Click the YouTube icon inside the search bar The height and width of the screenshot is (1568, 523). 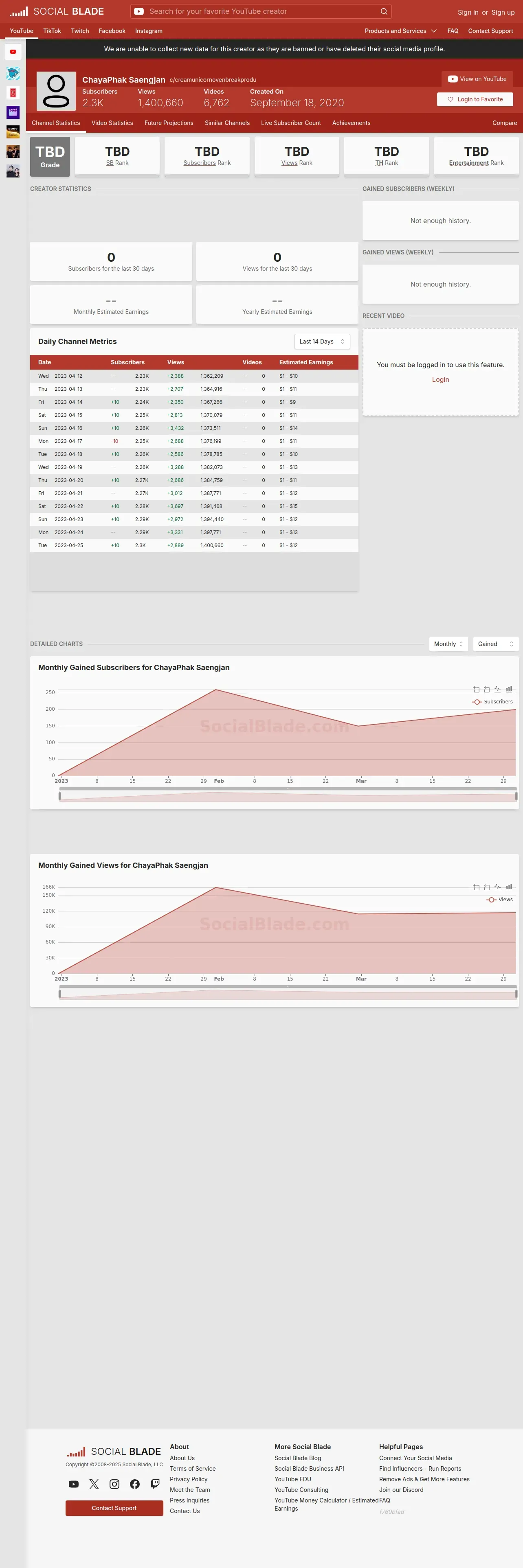[x=139, y=11]
